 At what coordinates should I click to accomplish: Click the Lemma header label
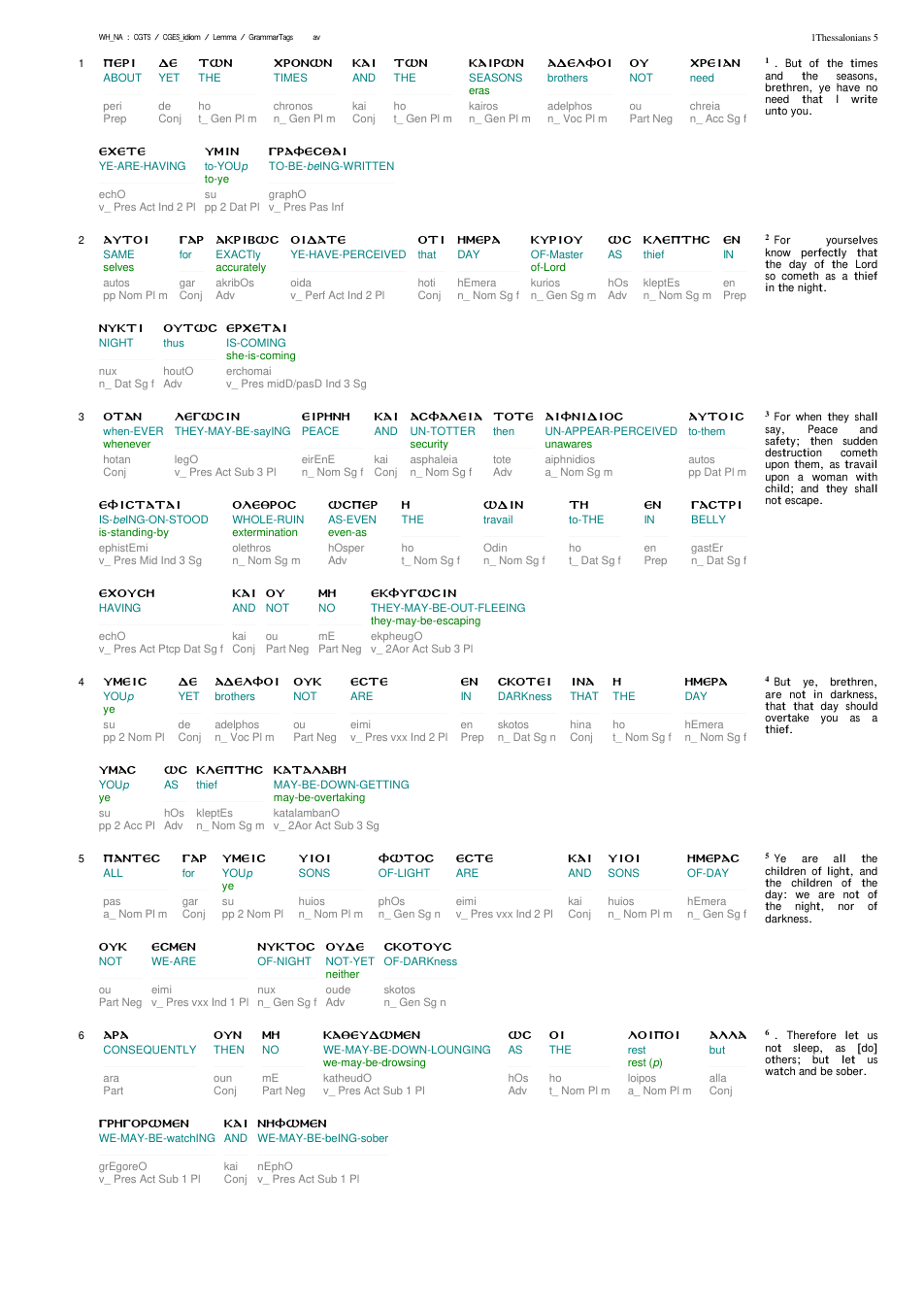(224, 38)
